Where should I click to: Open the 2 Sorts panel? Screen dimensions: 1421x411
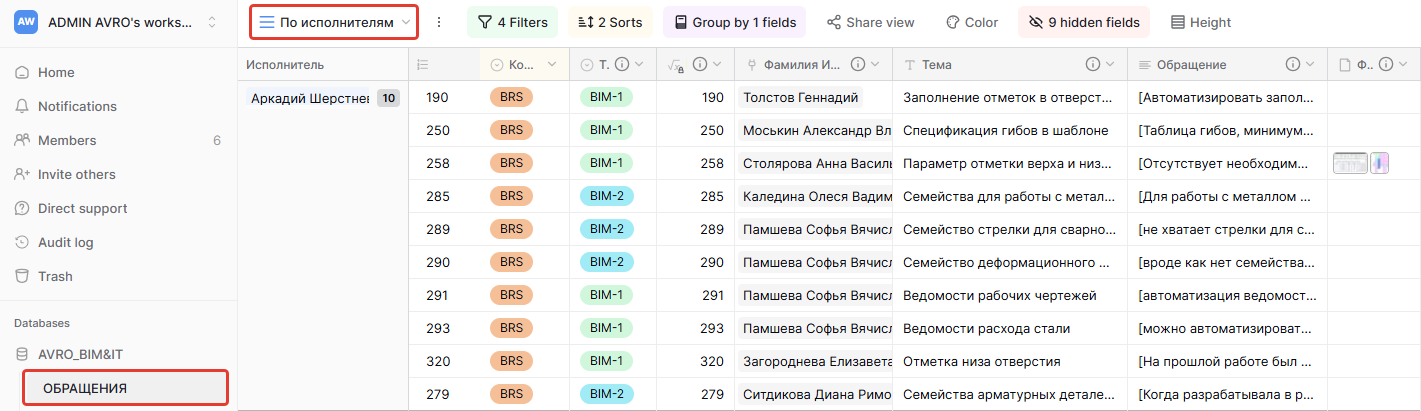point(610,22)
